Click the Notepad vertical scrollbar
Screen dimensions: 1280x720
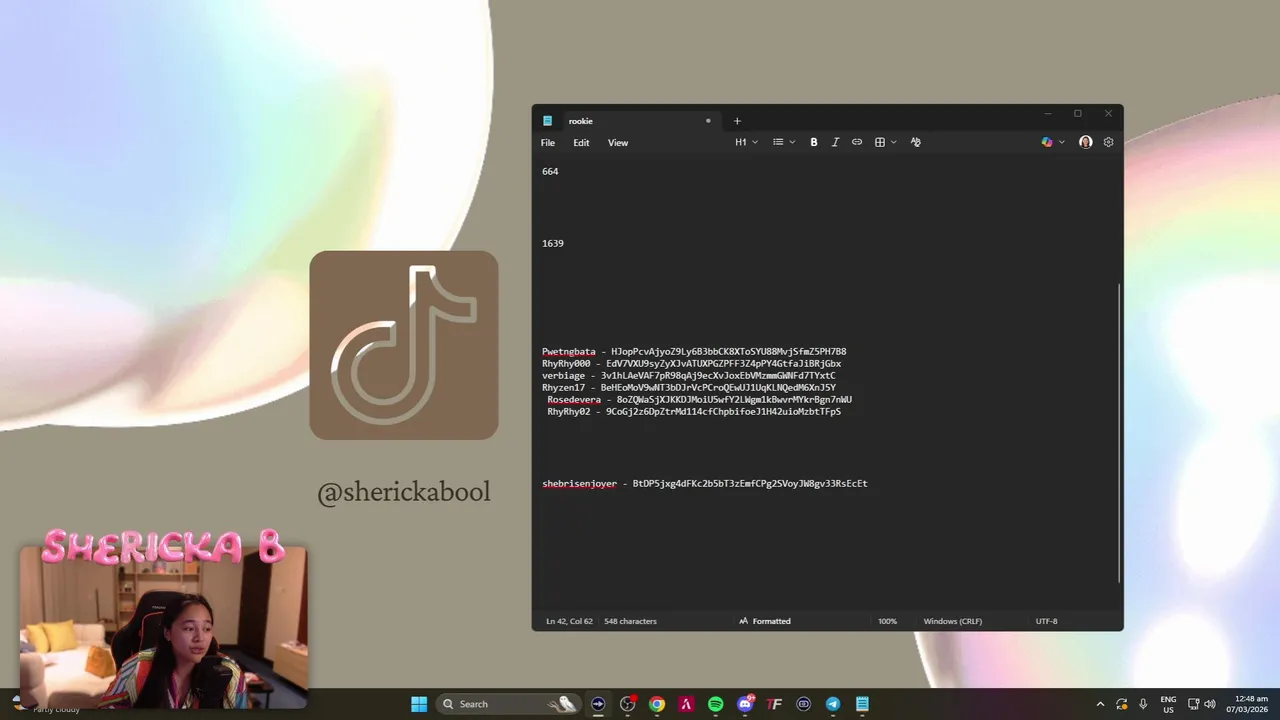[1119, 432]
